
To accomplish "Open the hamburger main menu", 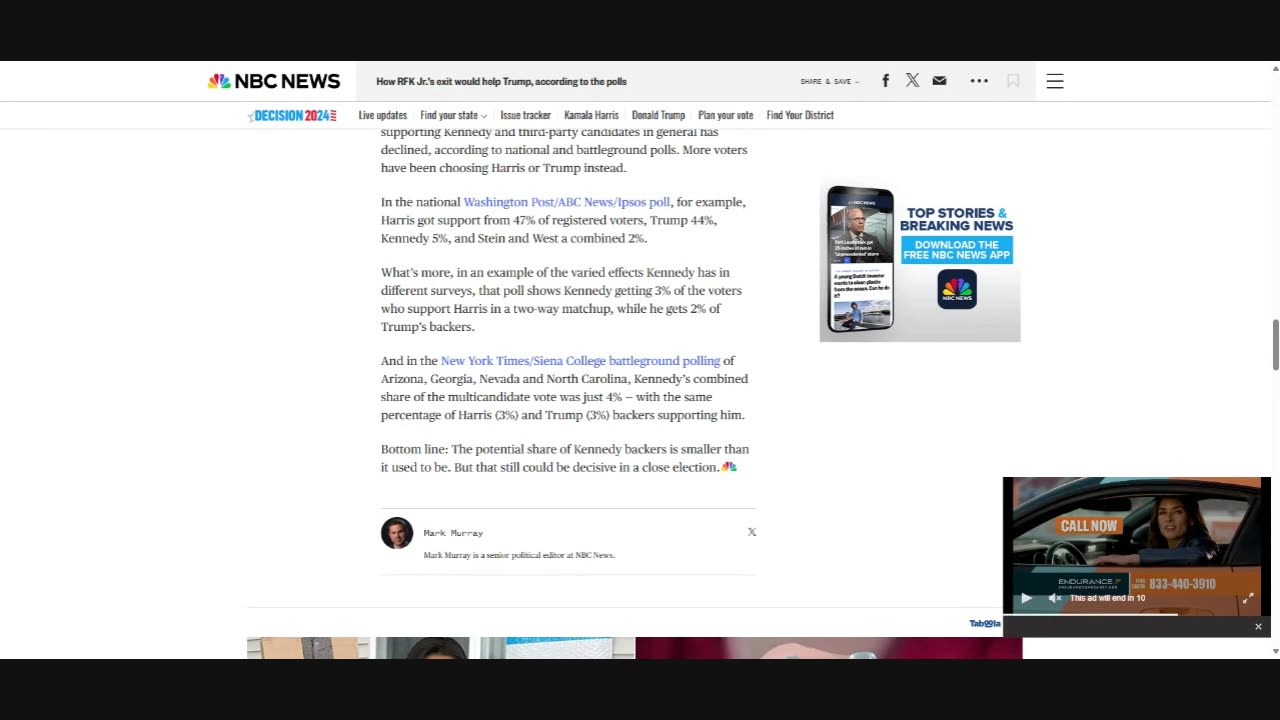I will [1055, 81].
